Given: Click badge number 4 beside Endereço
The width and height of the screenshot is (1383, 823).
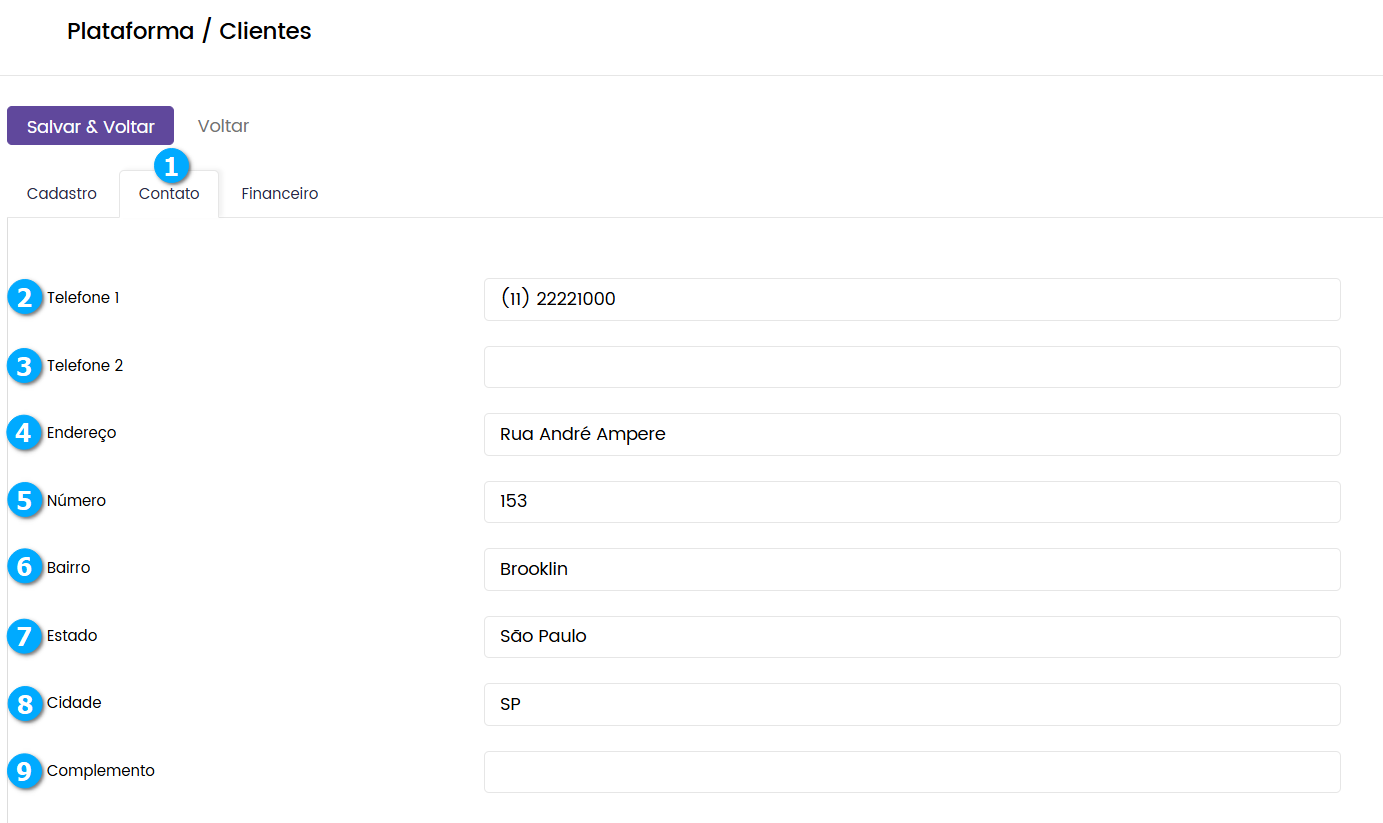Looking at the screenshot, I should [25, 433].
